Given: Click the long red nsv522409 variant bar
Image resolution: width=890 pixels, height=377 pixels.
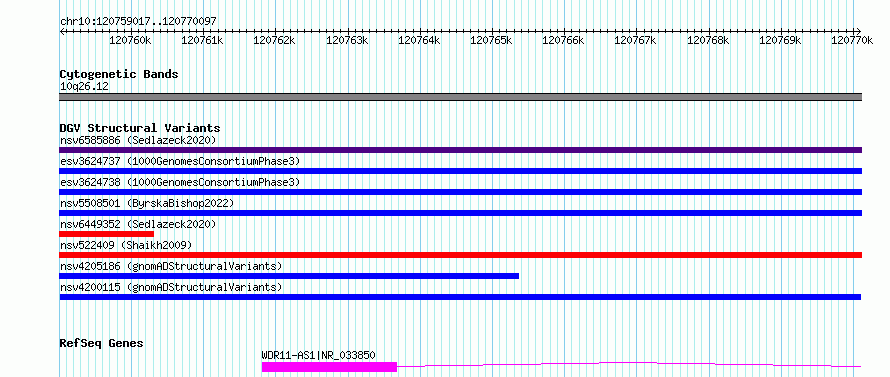Looking at the screenshot, I should [x=461, y=255].
